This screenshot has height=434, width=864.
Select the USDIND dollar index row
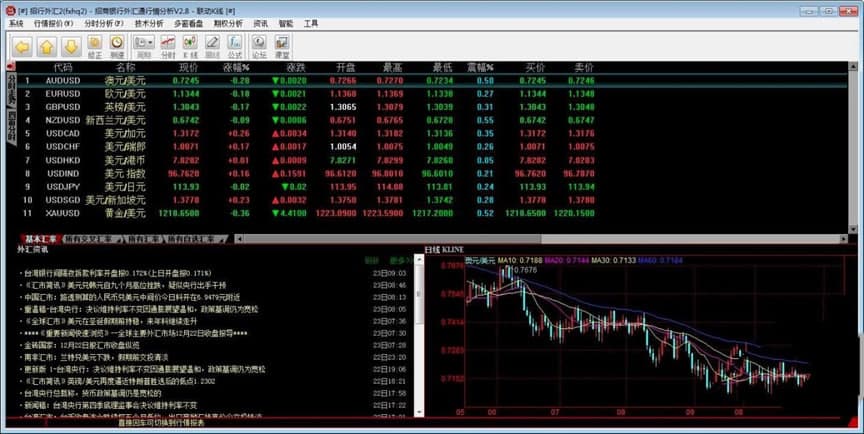431,173
